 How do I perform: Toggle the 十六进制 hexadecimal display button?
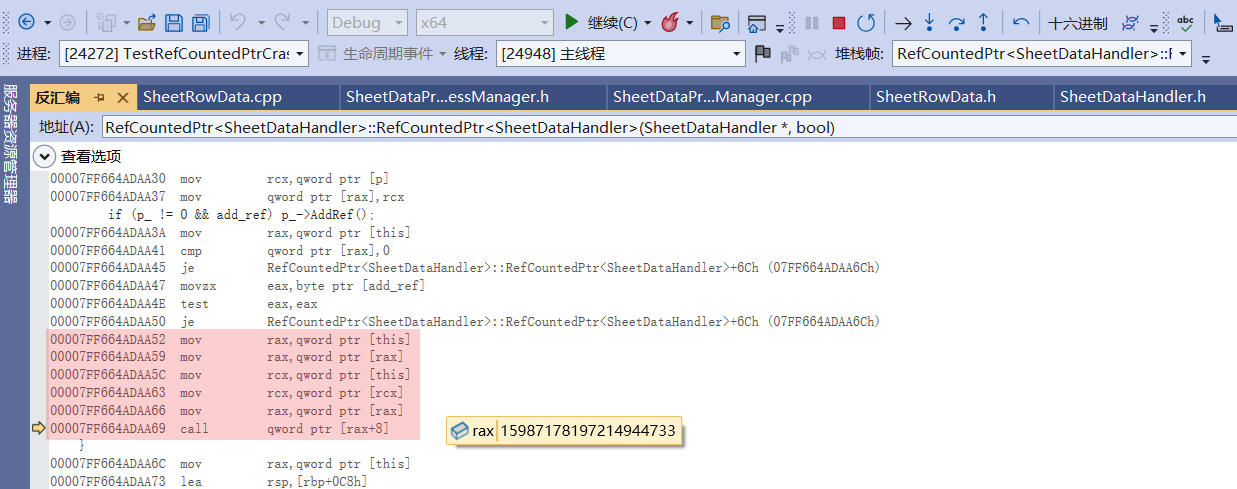(x=1077, y=22)
